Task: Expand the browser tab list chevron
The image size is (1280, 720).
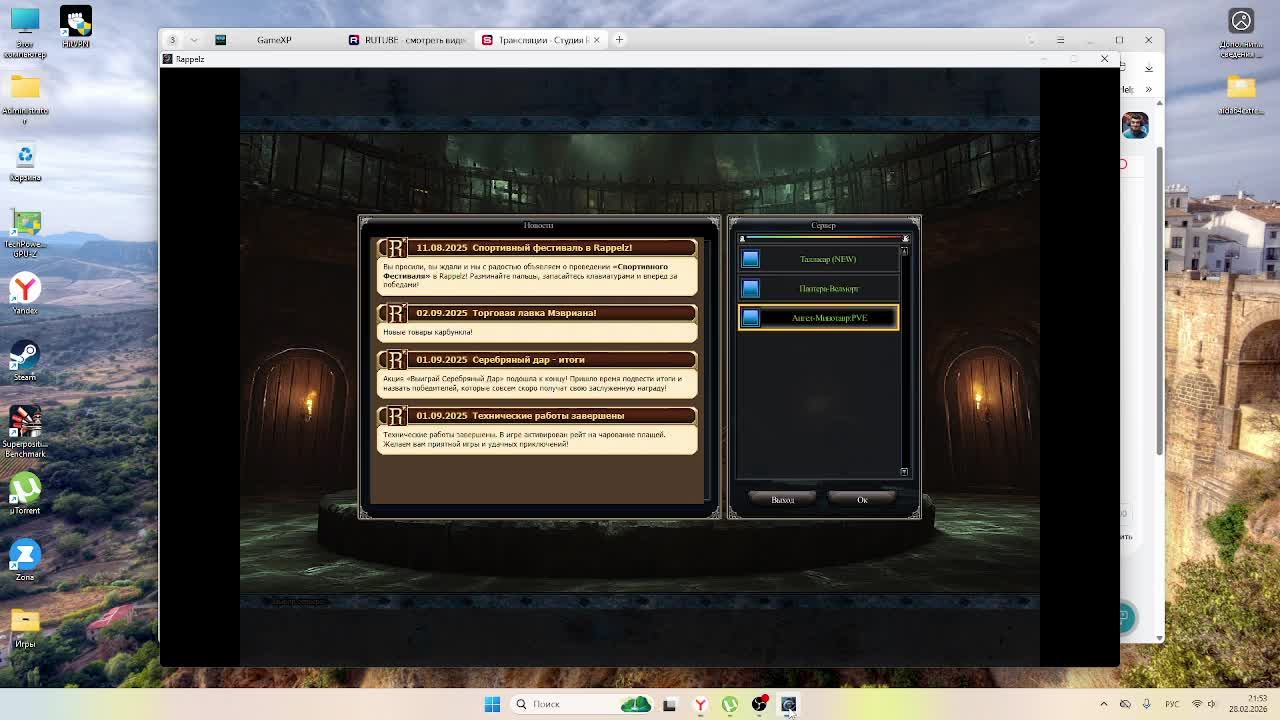Action: pyautogui.click(x=194, y=40)
